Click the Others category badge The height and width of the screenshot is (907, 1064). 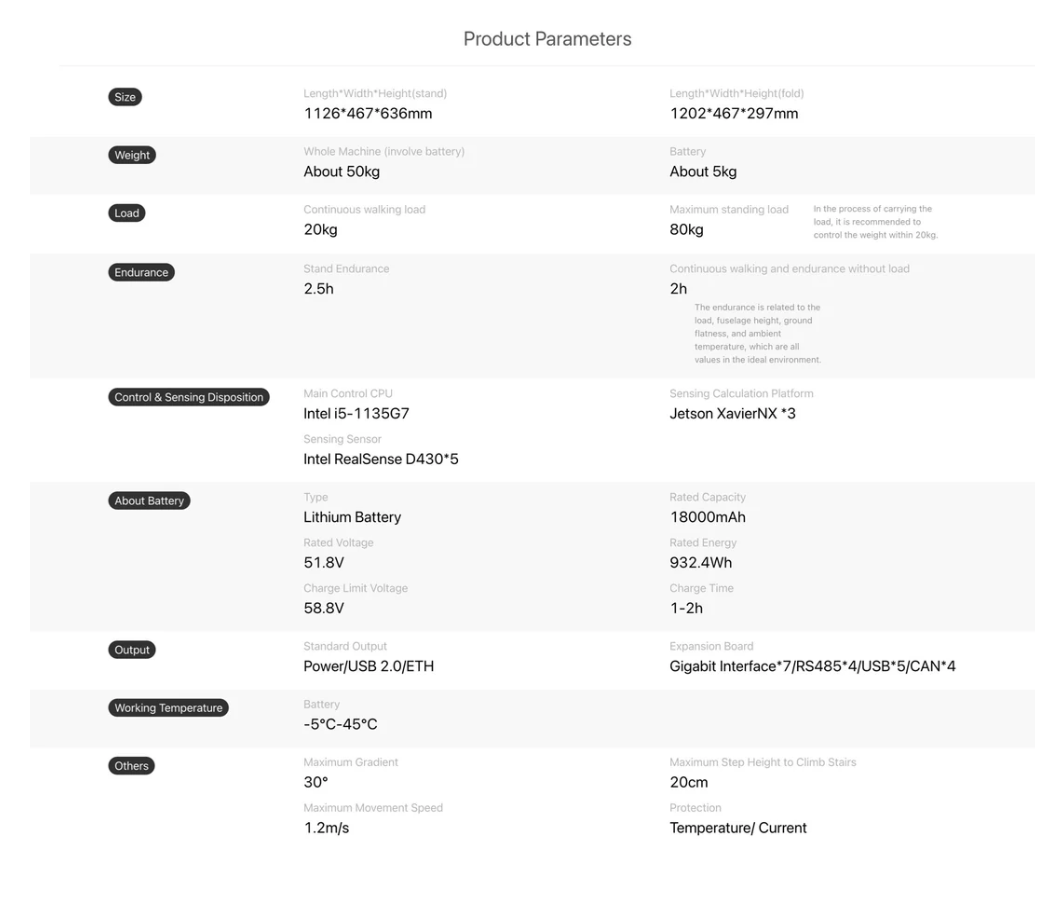[131, 766]
